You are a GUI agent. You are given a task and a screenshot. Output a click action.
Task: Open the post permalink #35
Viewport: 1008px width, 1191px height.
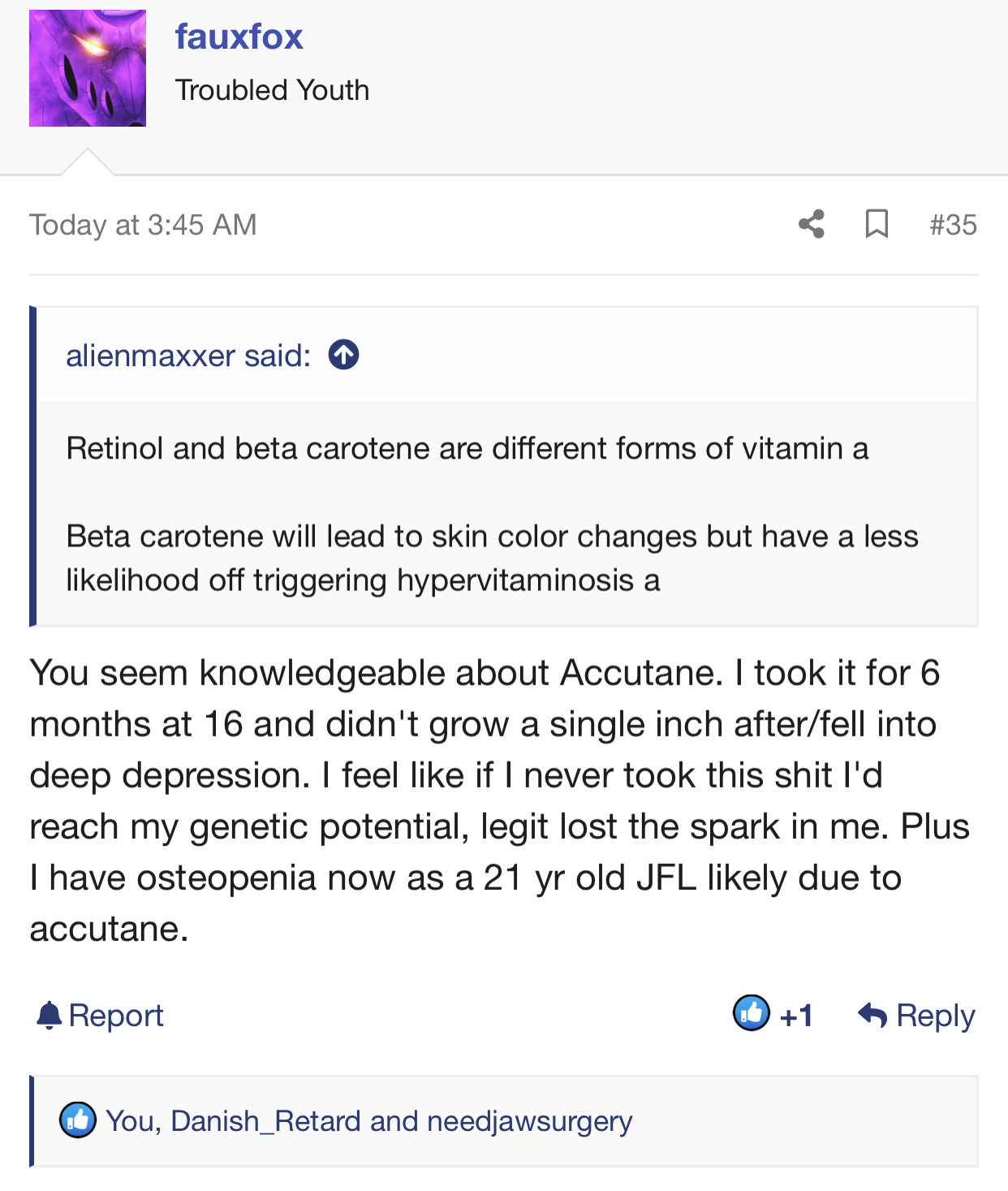click(x=953, y=225)
